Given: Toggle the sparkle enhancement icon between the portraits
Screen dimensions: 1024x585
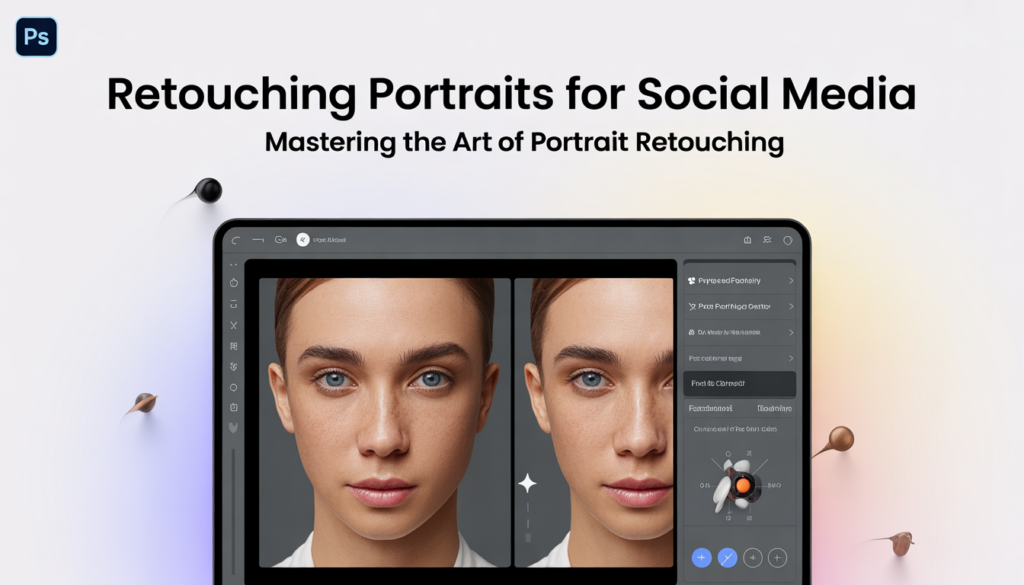Looking at the screenshot, I should pos(528,483).
